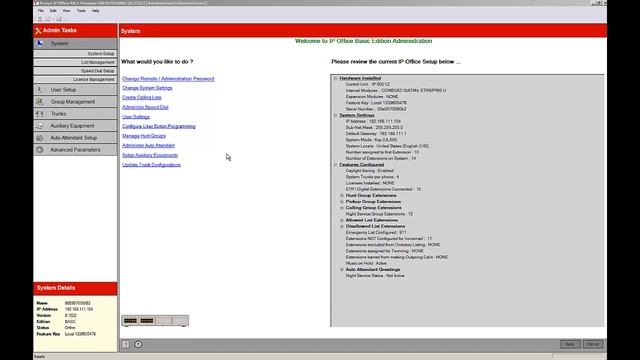The width and height of the screenshot is (640, 360).
Task: Select the Default Gateway row
Action: [376, 133]
